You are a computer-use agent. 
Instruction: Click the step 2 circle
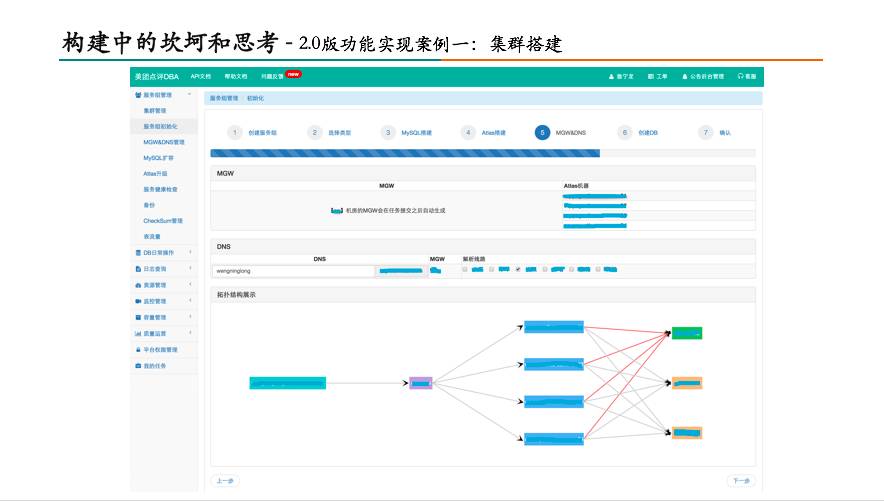pos(315,132)
